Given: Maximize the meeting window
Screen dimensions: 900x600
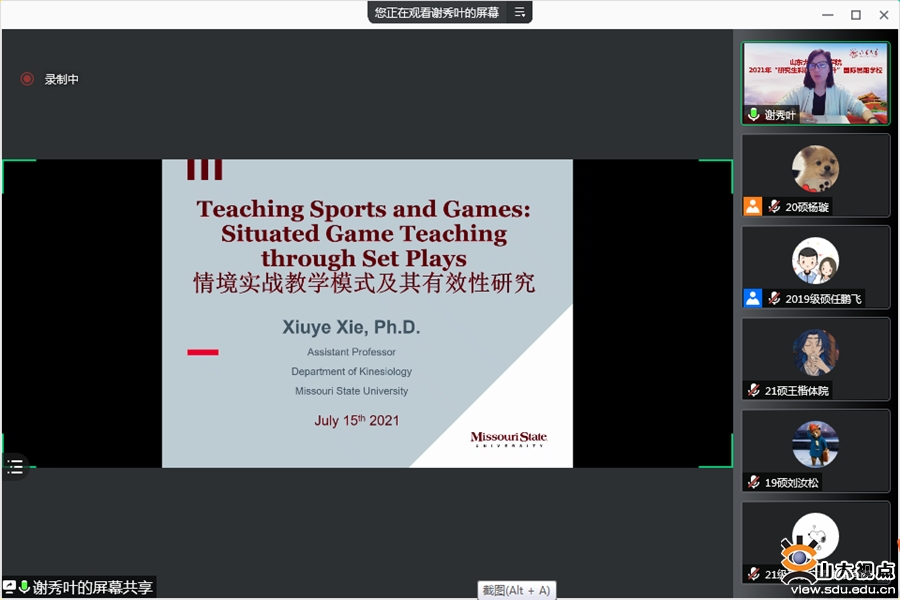Looking at the screenshot, I should 855,14.
